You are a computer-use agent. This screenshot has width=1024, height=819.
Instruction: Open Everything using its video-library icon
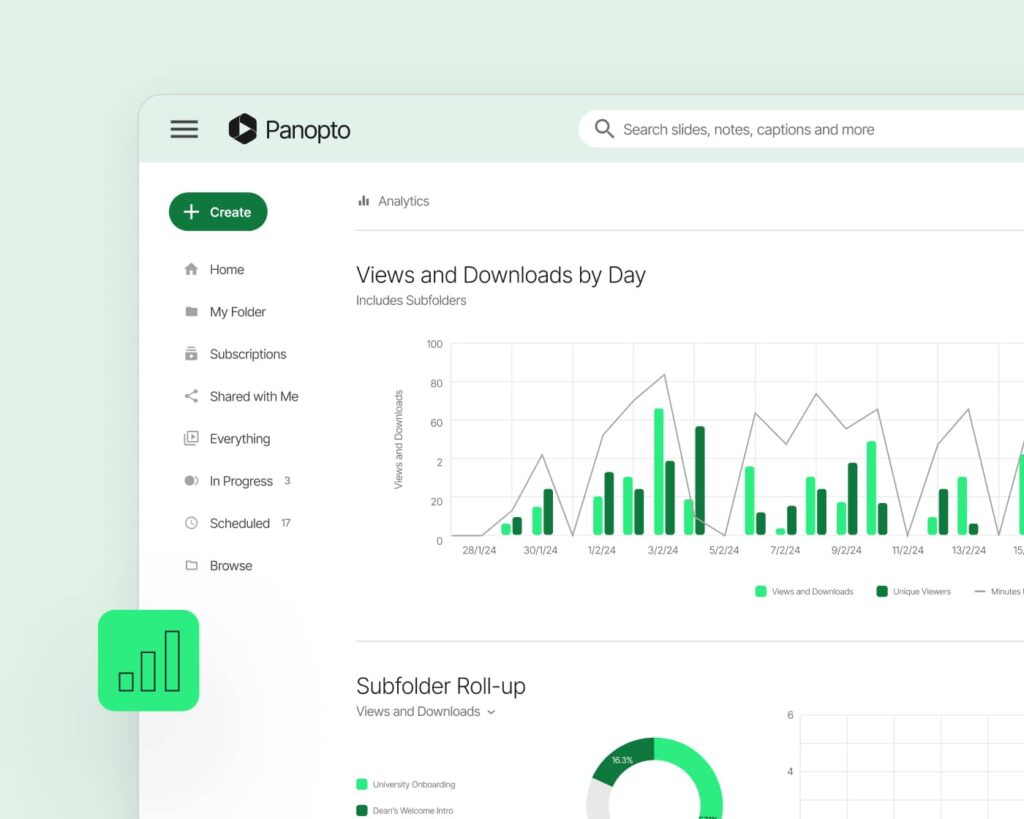coord(190,438)
